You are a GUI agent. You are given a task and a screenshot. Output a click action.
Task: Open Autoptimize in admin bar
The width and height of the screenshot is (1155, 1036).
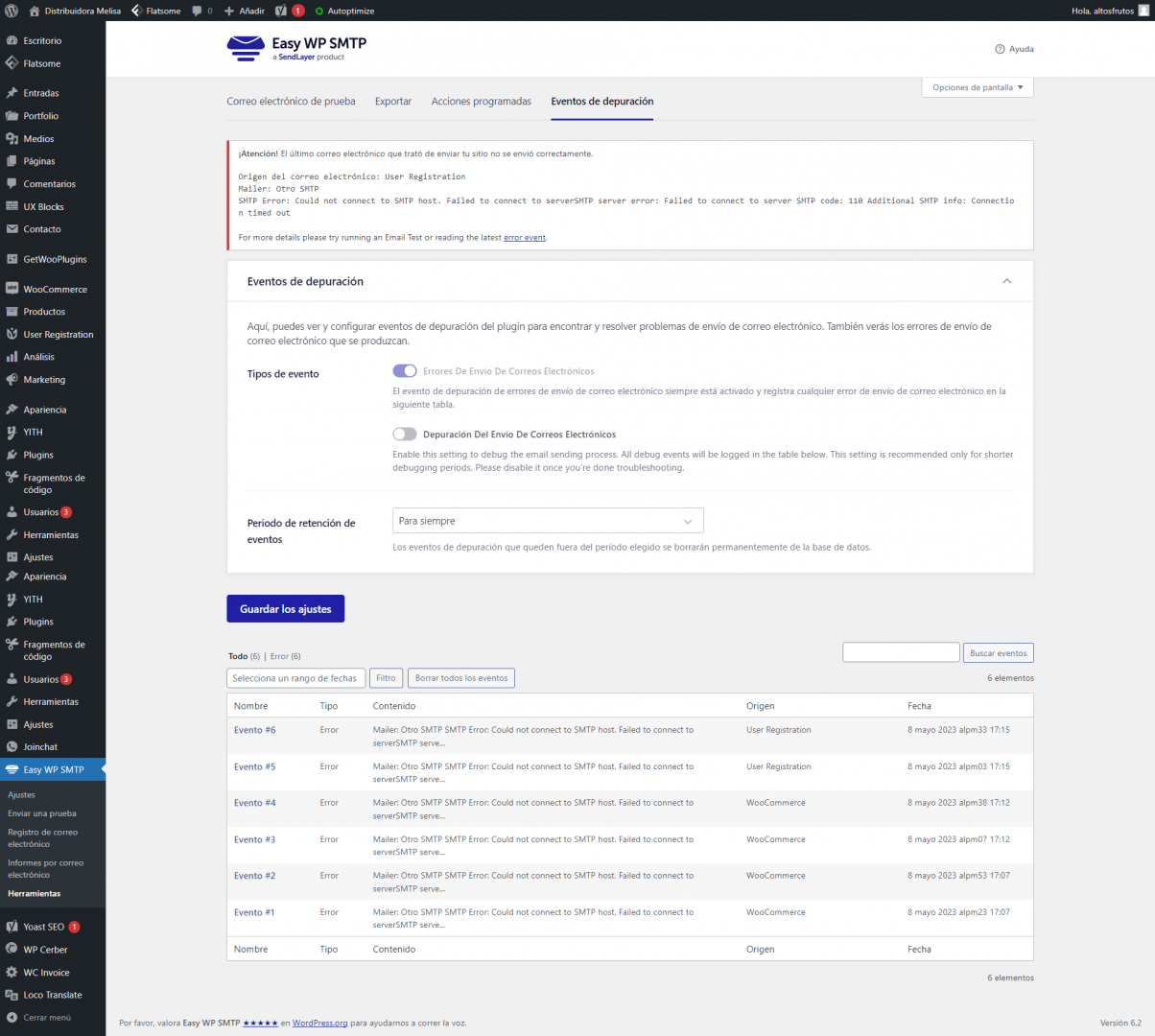pyautogui.click(x=344, y=11)
